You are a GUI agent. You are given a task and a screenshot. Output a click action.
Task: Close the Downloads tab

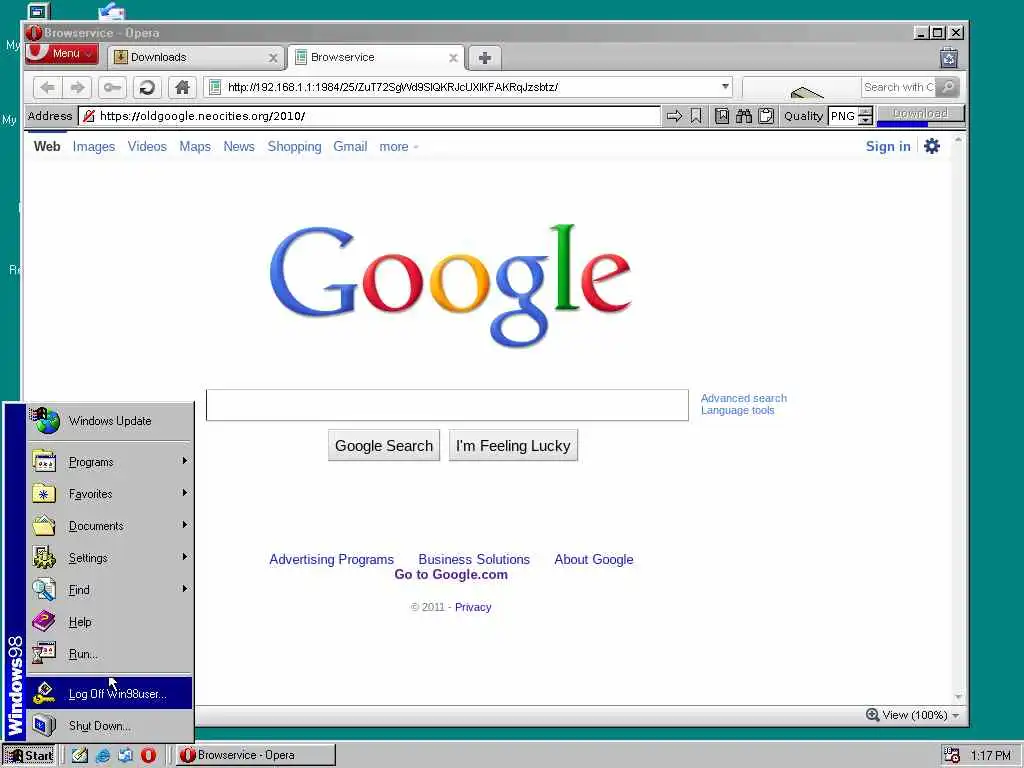pyautogui.click(x=273, y=58)
